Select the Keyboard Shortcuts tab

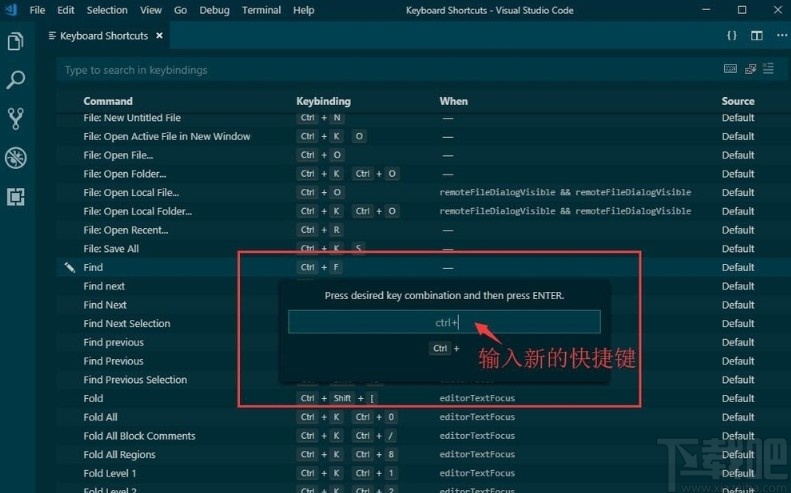[104, 35]
